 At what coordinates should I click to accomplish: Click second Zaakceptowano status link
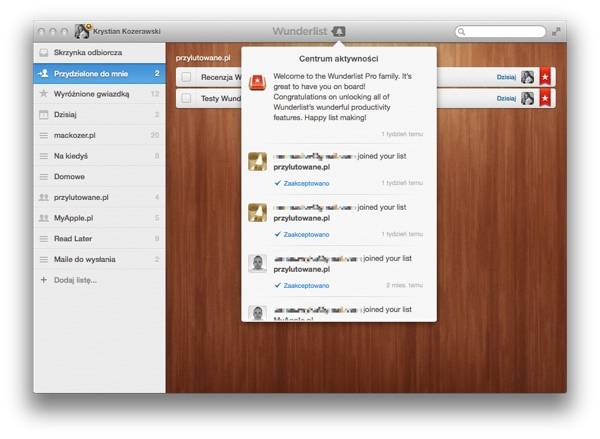306,234
